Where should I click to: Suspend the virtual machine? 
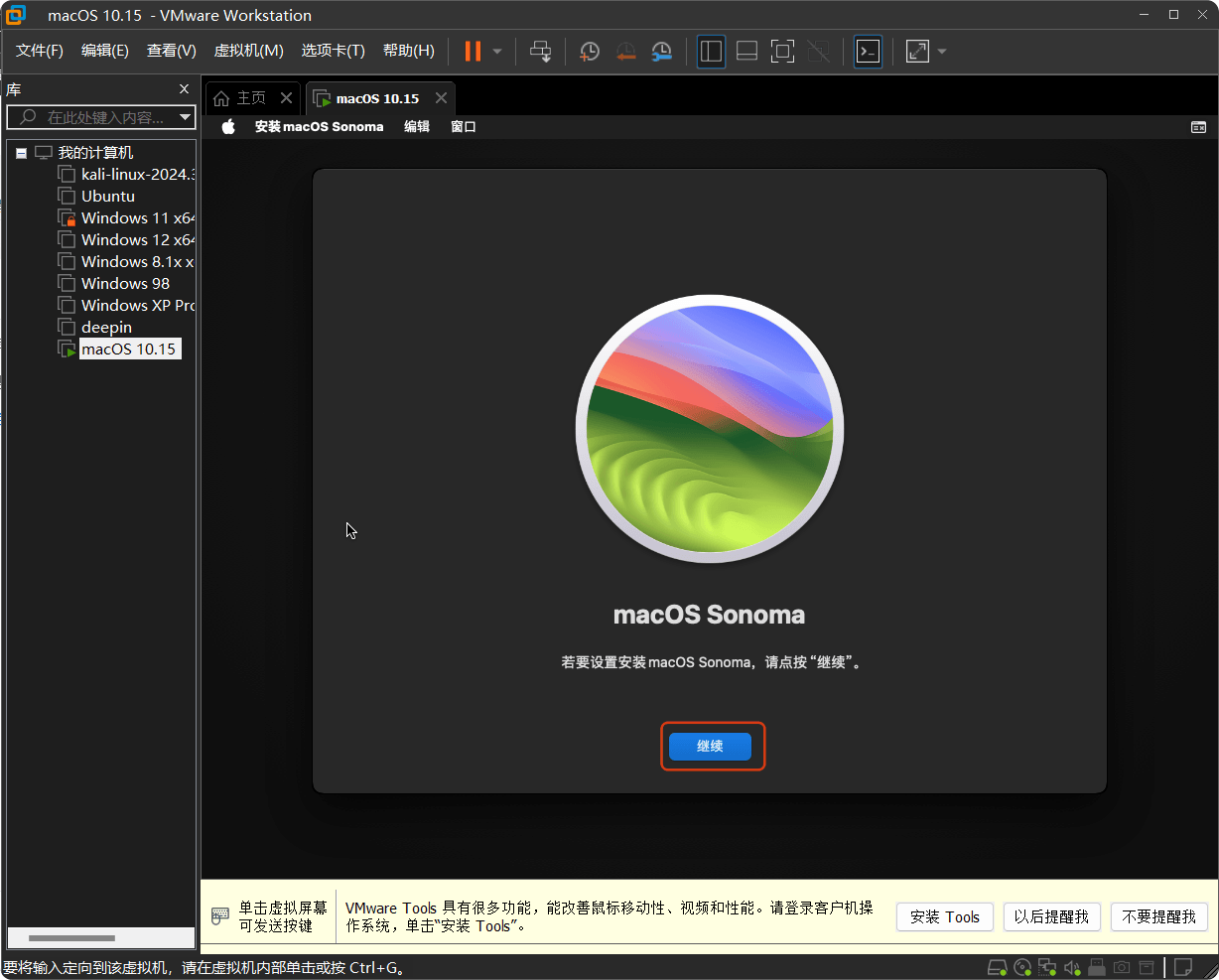point(474,51)
